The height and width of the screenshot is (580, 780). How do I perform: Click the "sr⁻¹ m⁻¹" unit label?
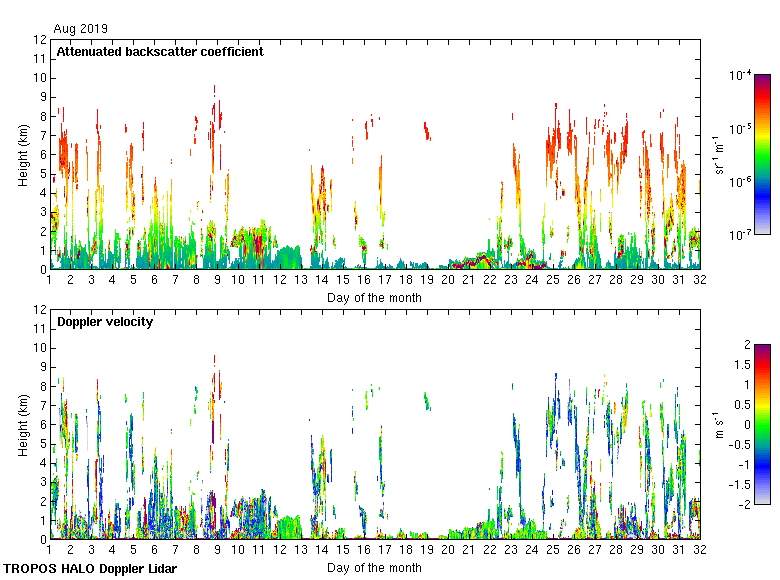click(720, 154)
